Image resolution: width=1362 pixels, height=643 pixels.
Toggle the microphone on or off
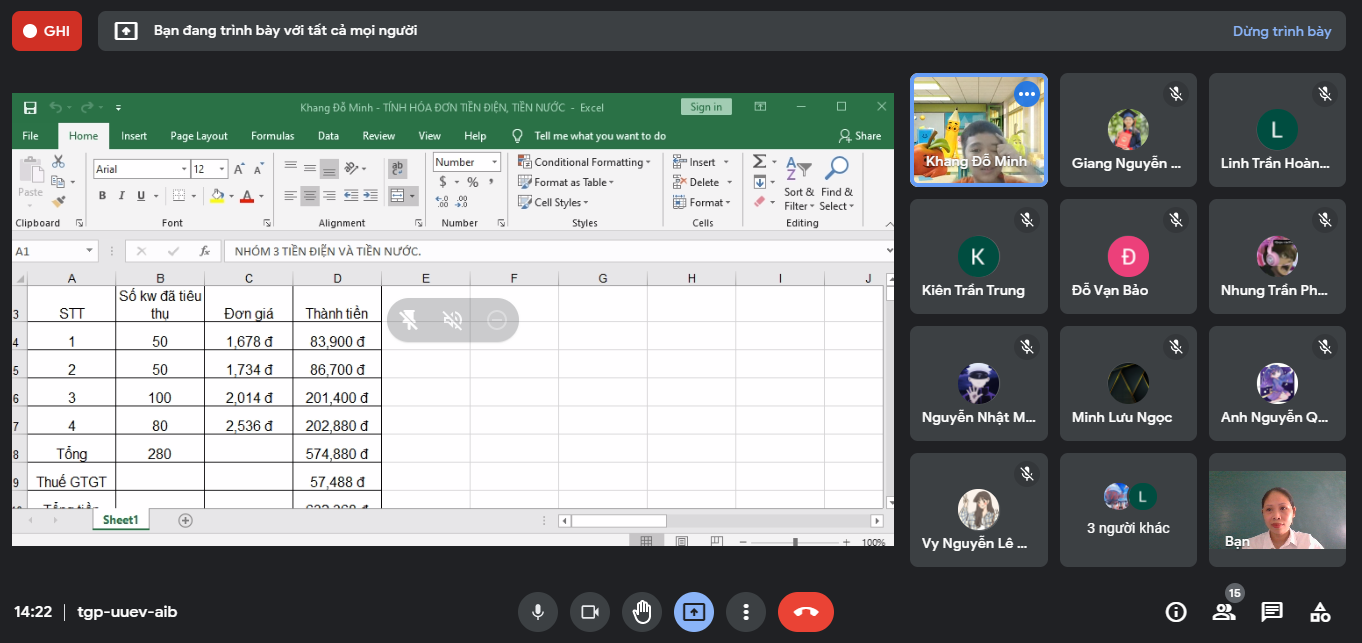[538, 612]
